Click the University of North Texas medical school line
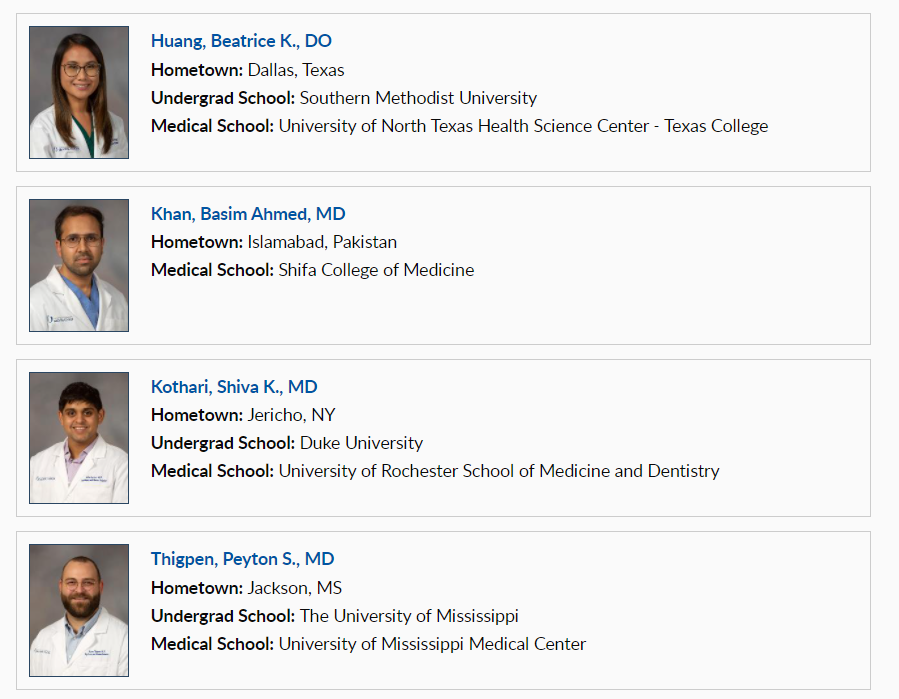This screenshot has height=699, width=899. tap(523, 126)
